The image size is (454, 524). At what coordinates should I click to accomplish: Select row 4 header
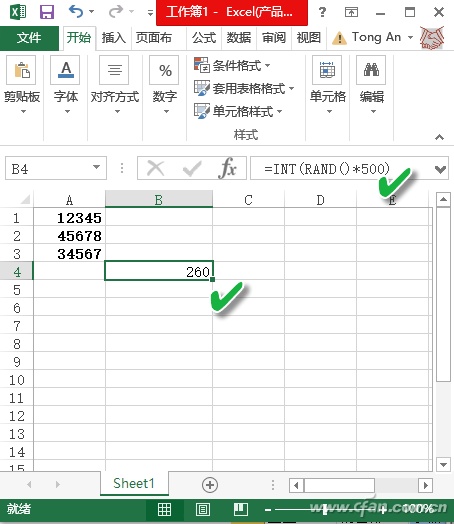[x=16, y=271]
